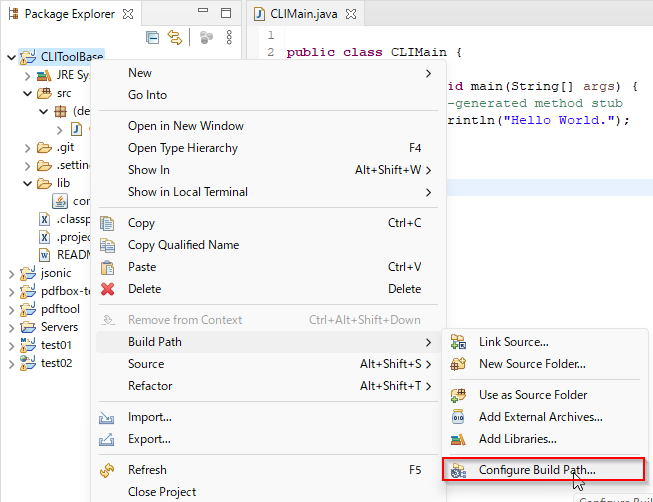Image resolution: width=653 pixels, height=502 pixels.
Task: Choose Export... from context menu
Action: 269,440
